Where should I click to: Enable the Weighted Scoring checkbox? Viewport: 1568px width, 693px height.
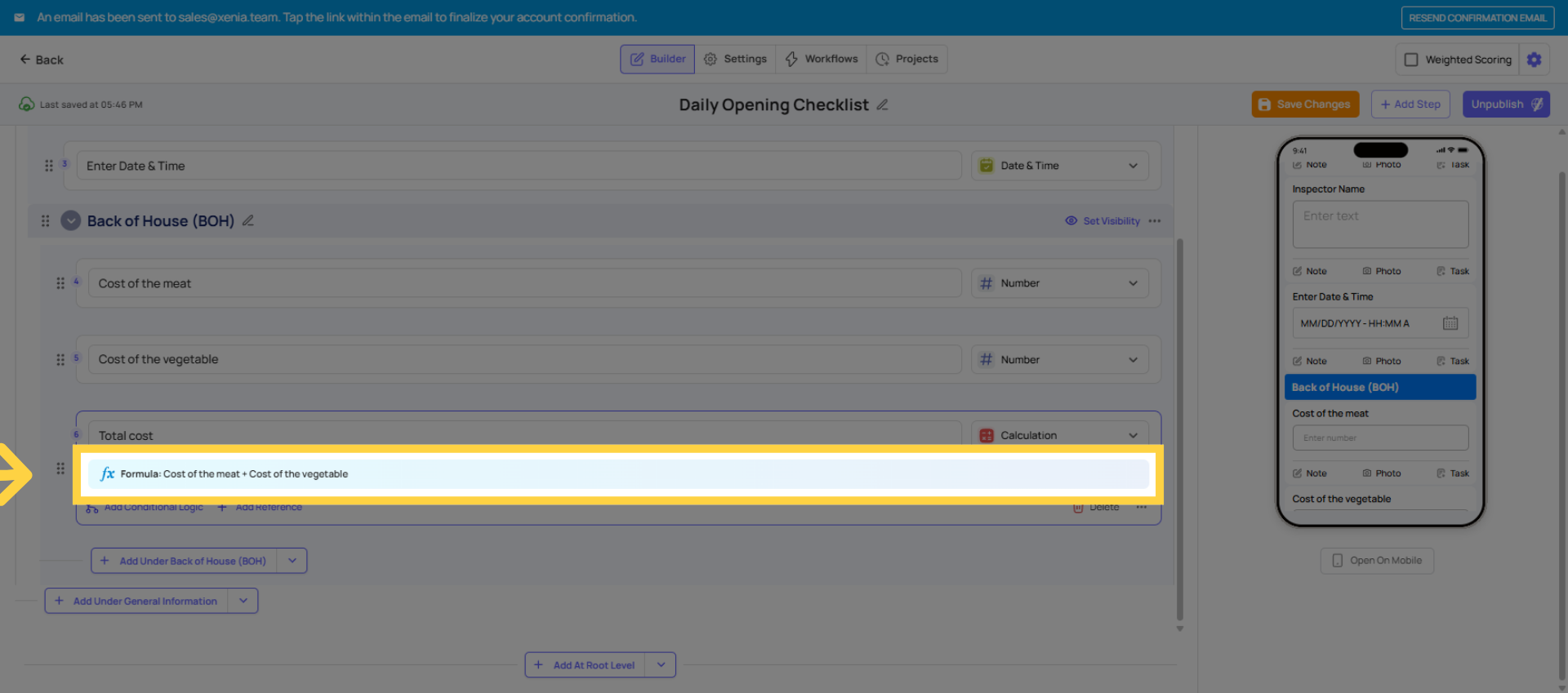pyautogui.click(x=1411, y=60)
